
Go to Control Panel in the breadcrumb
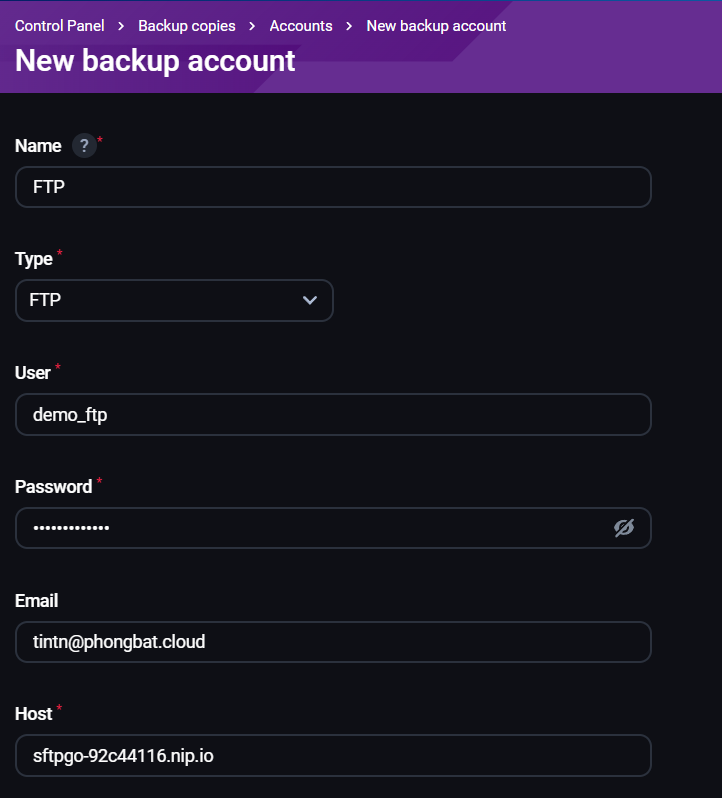click(x=59, y=26)
